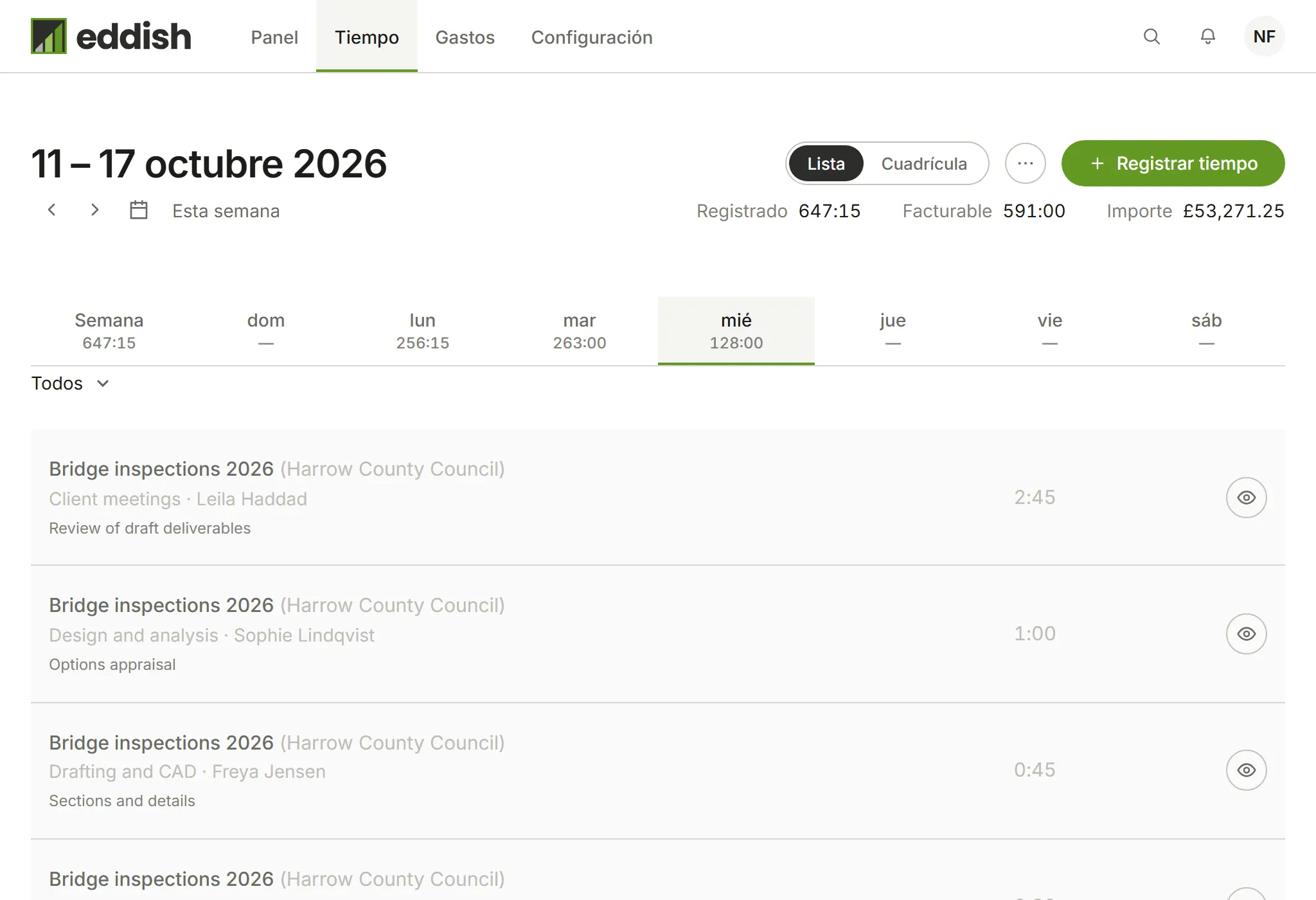The width and height of the screenshot is (1316, 900).
Task: Select the Semana total tab
Action: click(x=109, y=331)
